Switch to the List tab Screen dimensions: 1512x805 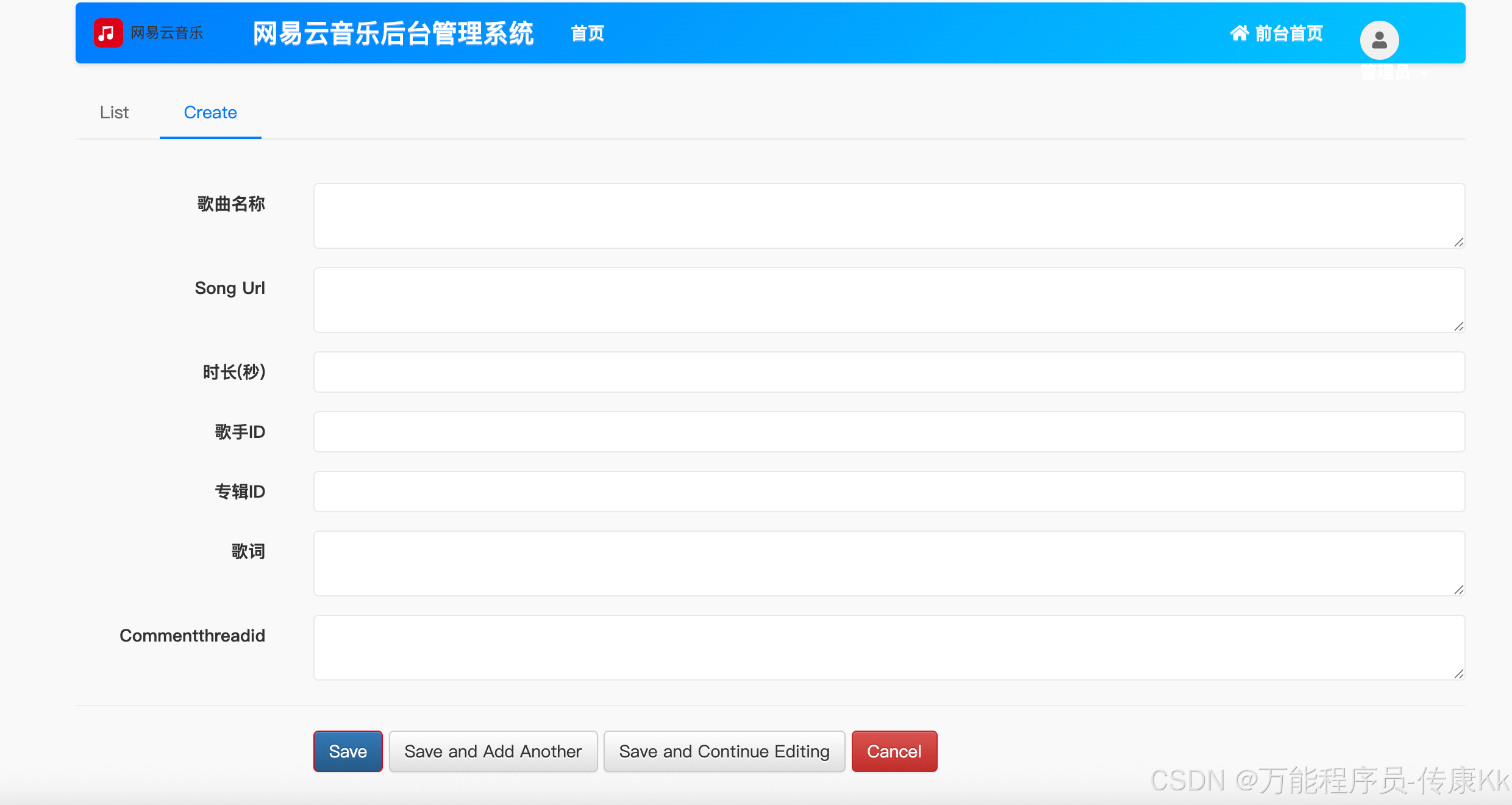coord(114,113)
